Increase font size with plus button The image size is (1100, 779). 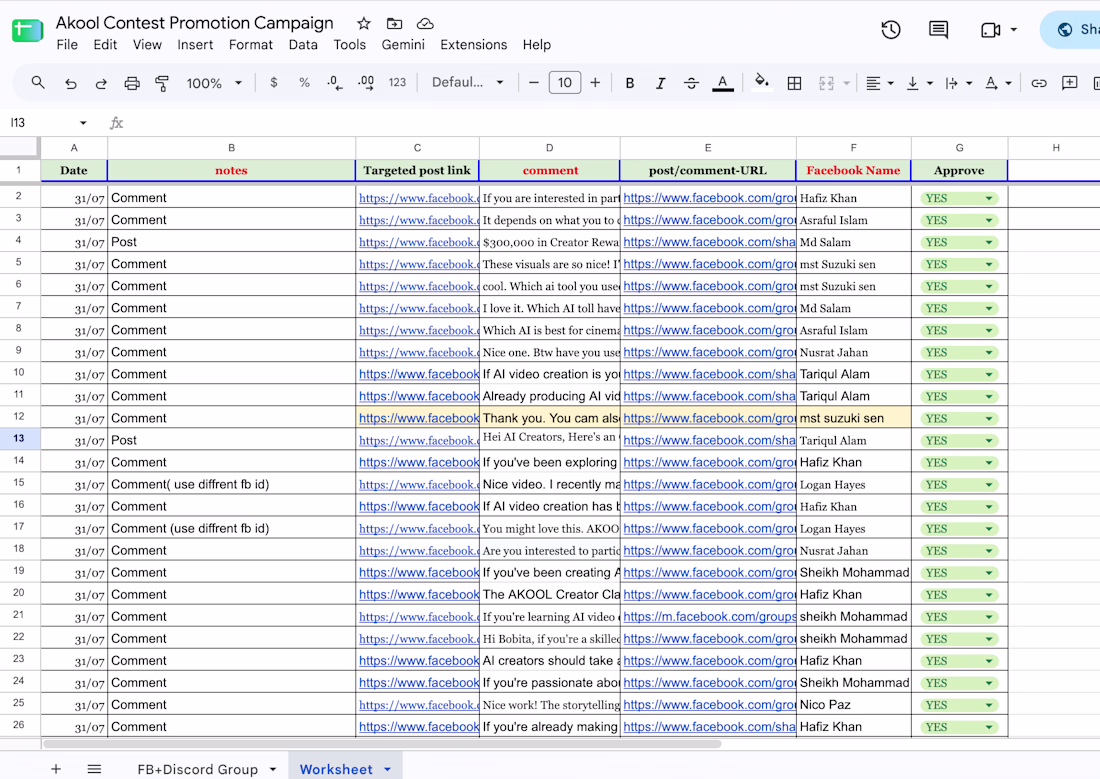pos(595,83)
